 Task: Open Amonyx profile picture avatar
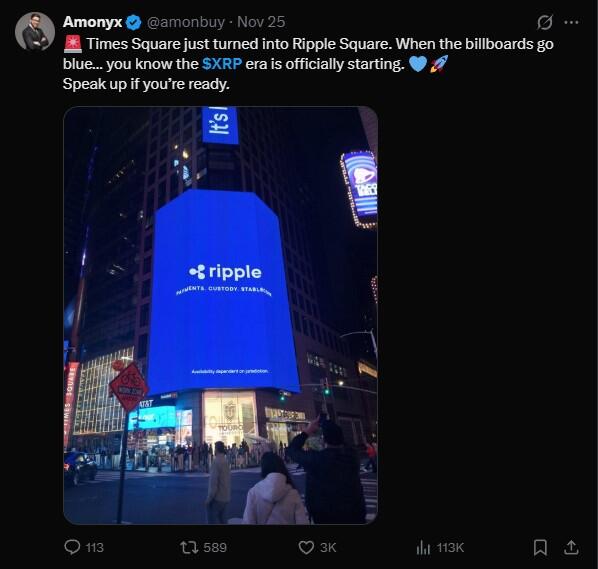point(35,31)
